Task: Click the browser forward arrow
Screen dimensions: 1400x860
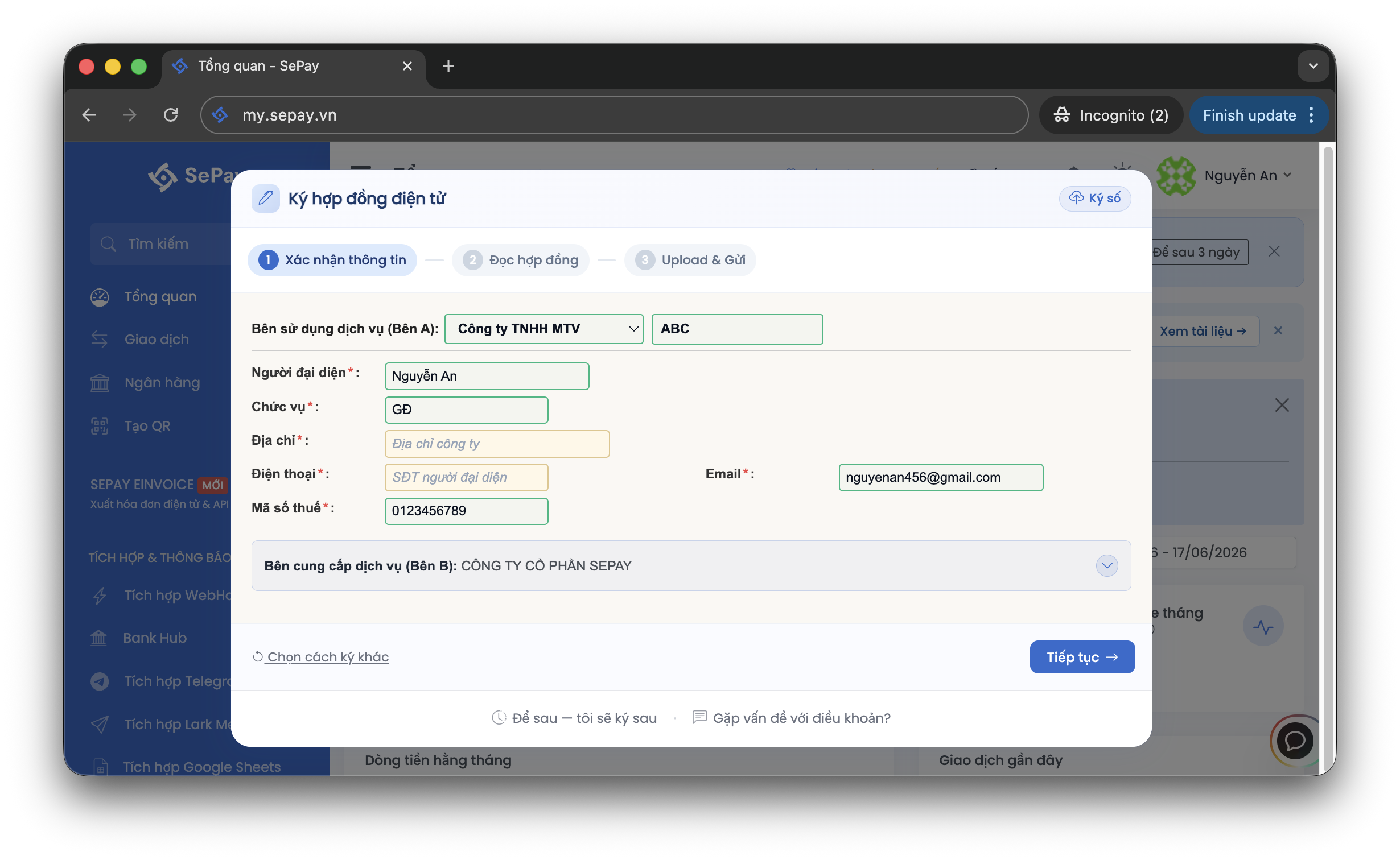Action: [x=130, y=115]
